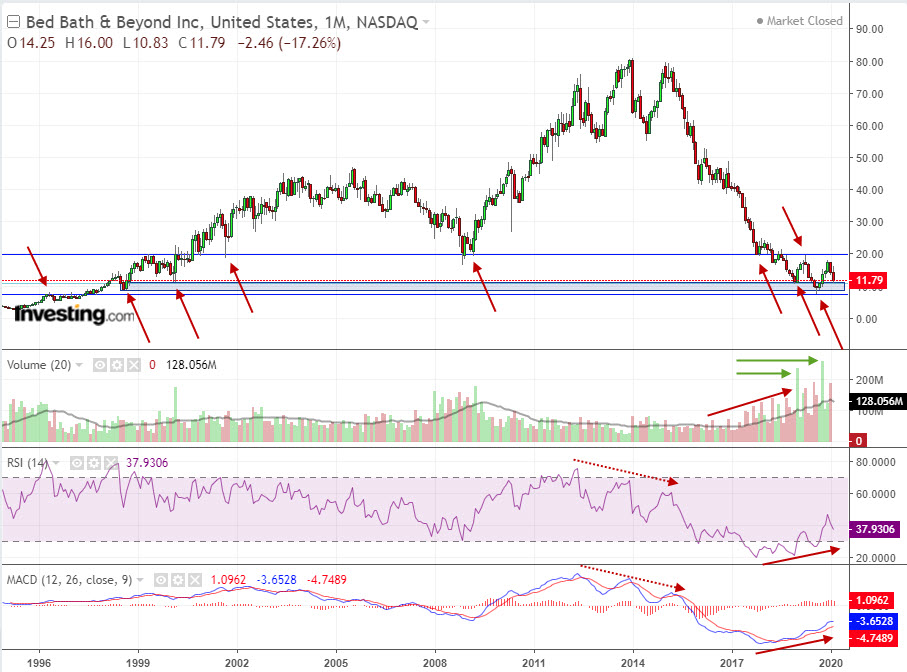Open Volume indicator settings gear
Screen dimensions: 907x672
tap(117, 365)
